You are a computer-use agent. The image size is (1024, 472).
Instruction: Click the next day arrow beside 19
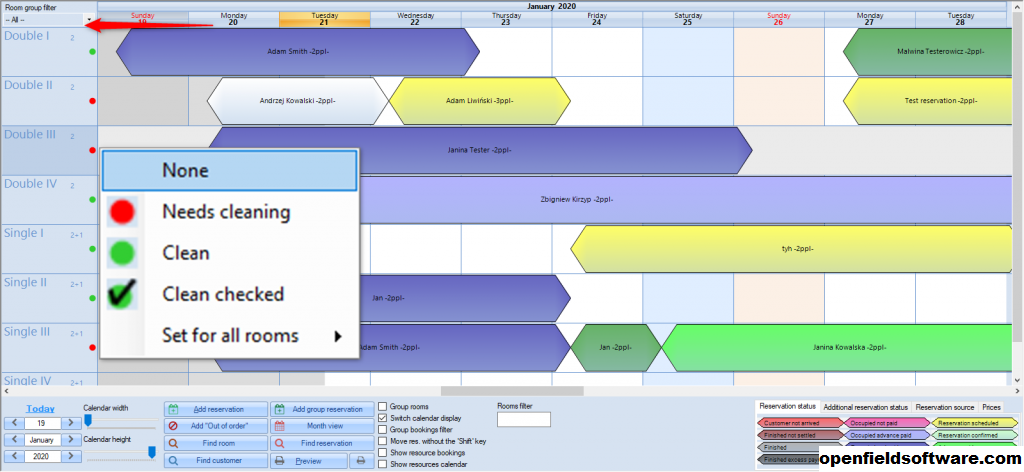pyautogui.click(x=71, y=423)
